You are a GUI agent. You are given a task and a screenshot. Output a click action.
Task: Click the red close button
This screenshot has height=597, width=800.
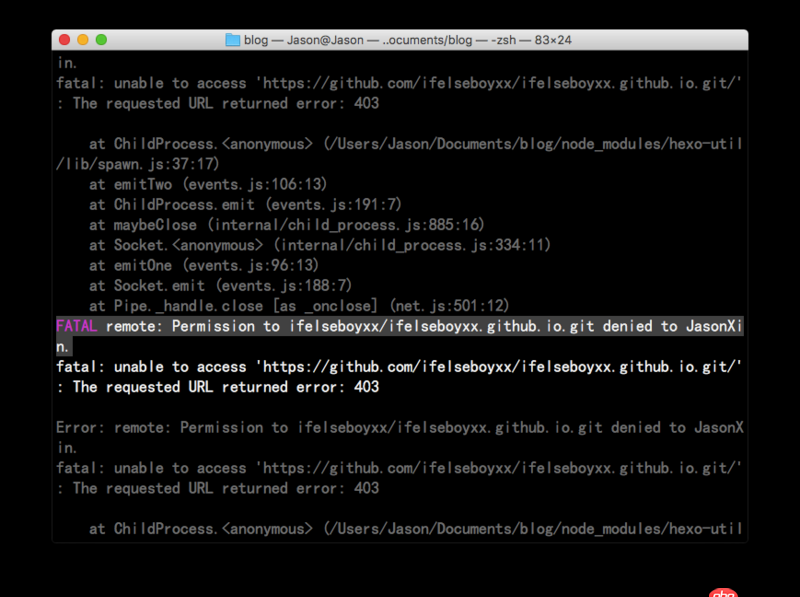click(x=63, y=40)
